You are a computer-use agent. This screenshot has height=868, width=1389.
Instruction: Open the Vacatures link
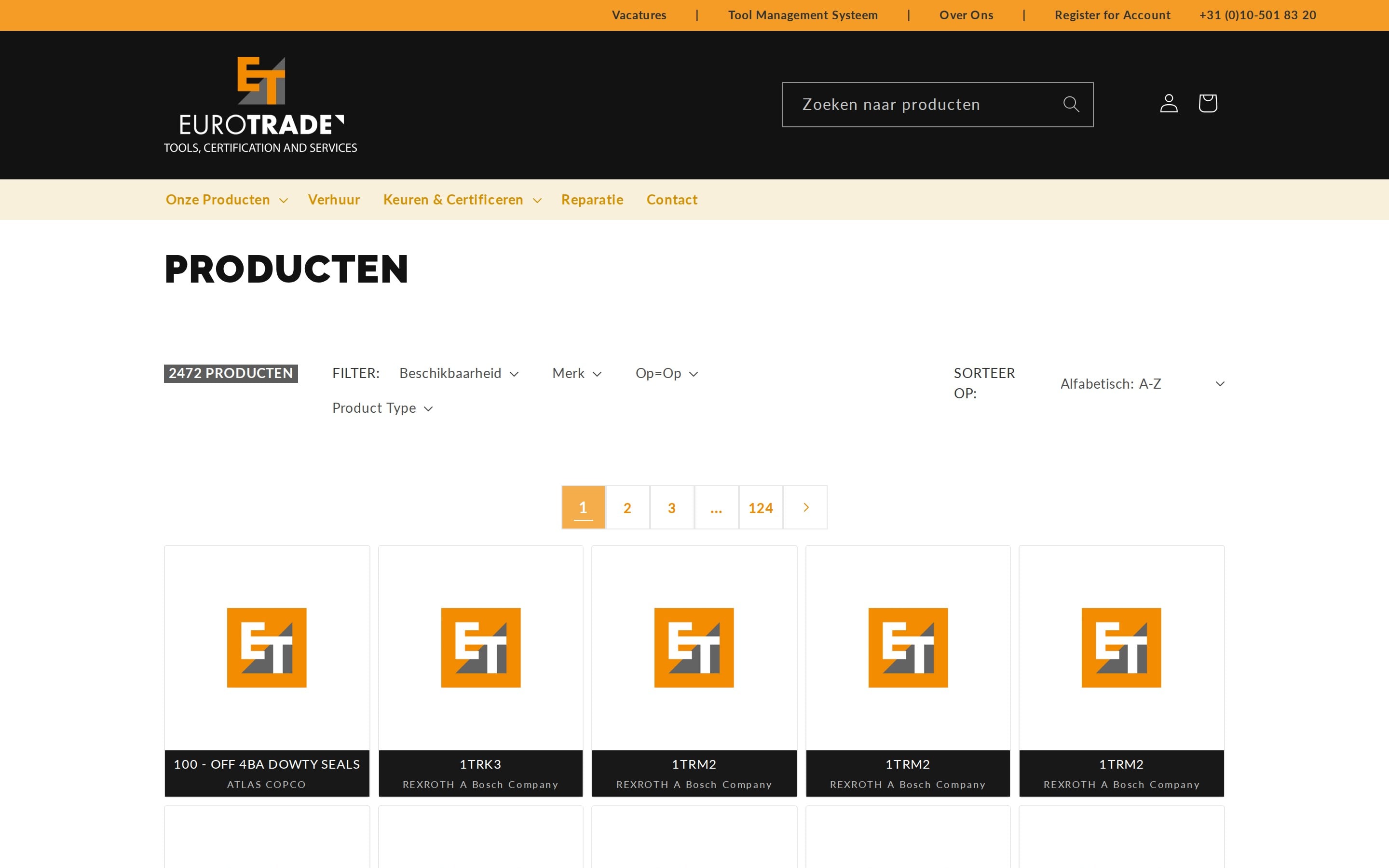(x=639, y=15)
